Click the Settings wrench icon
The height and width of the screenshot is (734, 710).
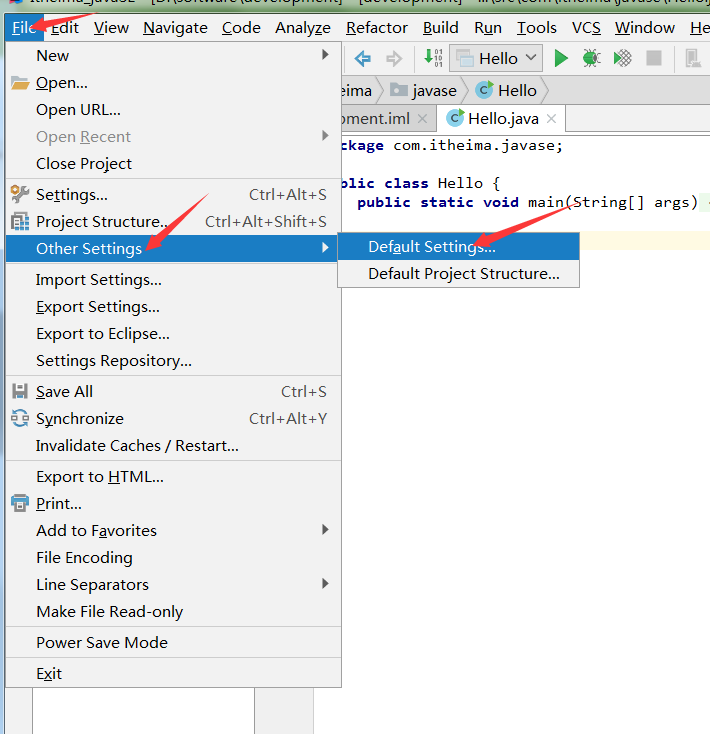[20, 194]
